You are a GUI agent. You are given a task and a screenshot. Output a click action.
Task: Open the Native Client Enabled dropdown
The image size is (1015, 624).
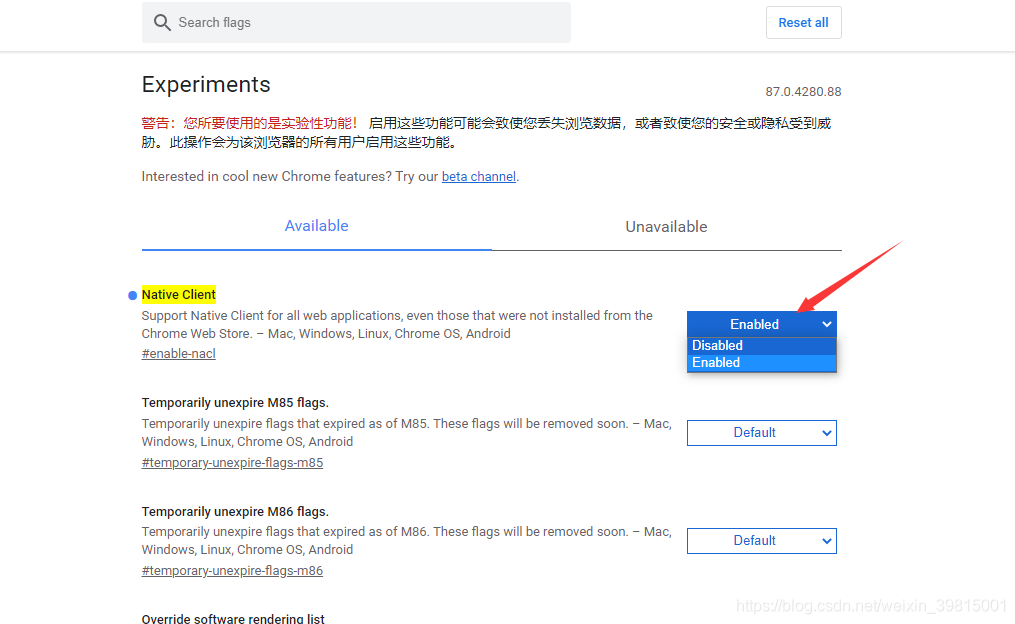point(761,324)
